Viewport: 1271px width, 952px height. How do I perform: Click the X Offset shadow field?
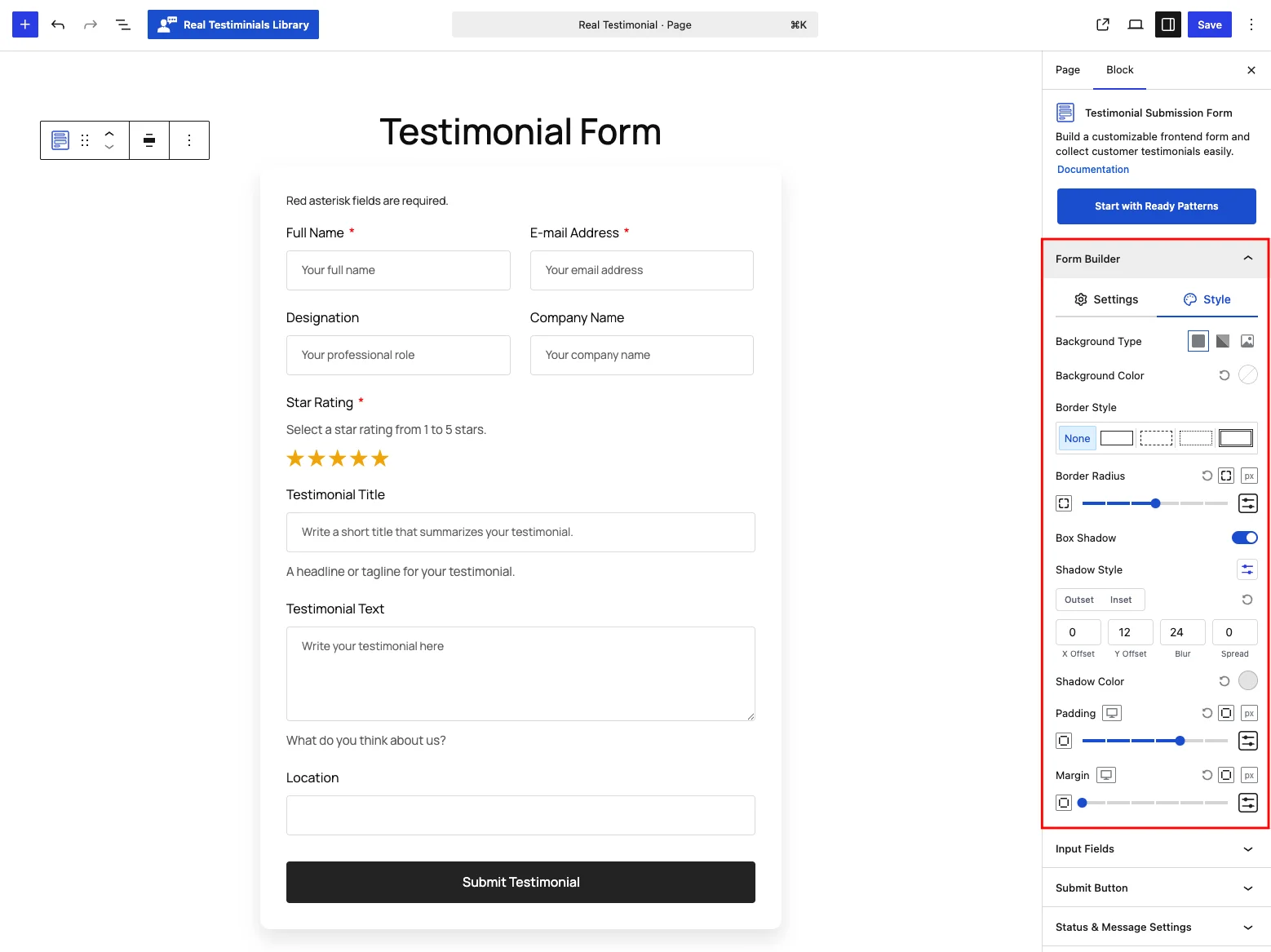coord(1078,632)
